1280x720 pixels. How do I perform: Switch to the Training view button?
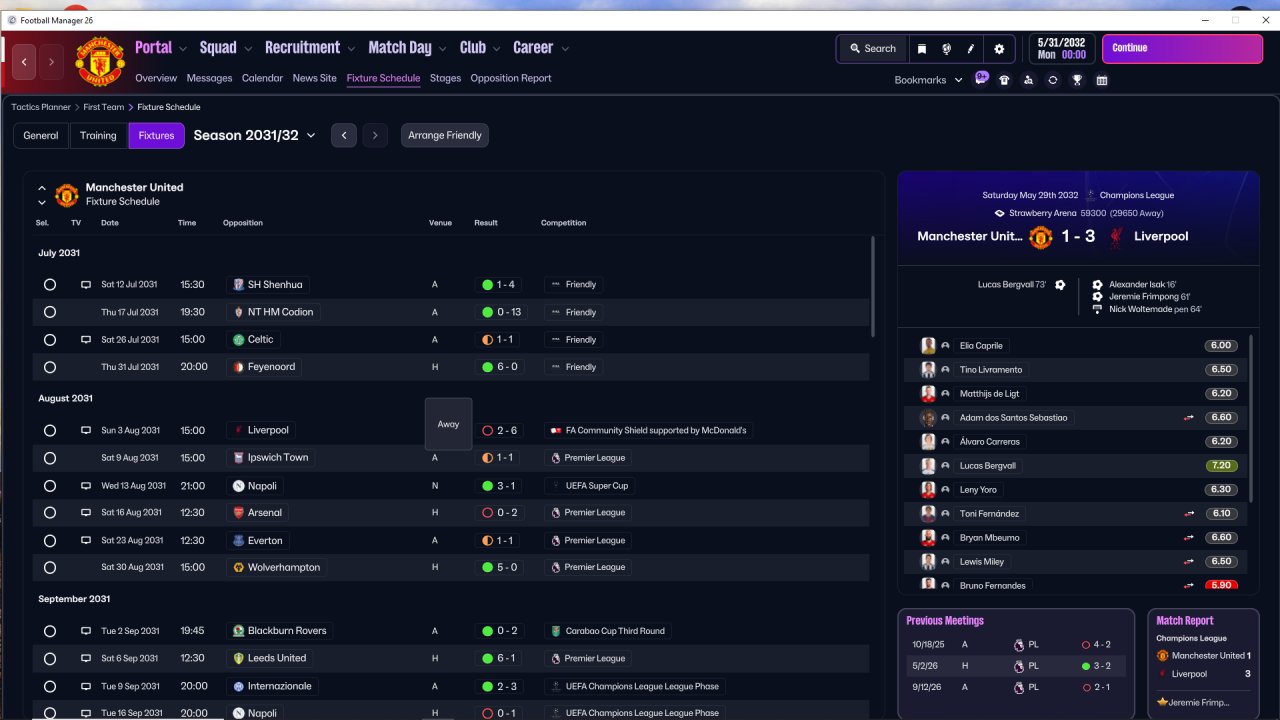[98, 135]
